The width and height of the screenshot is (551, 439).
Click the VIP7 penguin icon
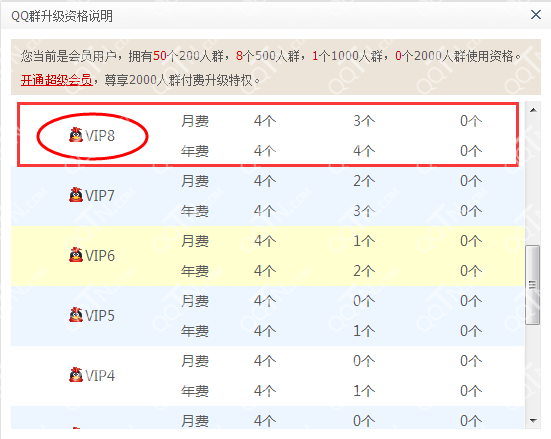tap(76, 195)
